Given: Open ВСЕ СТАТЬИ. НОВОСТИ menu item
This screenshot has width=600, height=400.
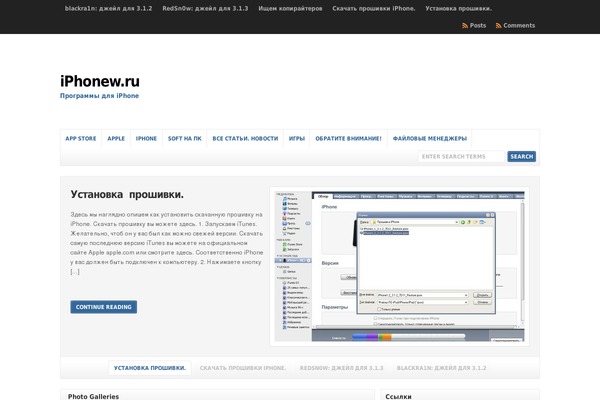Looking at the screenshot, I should click(245, 139).
